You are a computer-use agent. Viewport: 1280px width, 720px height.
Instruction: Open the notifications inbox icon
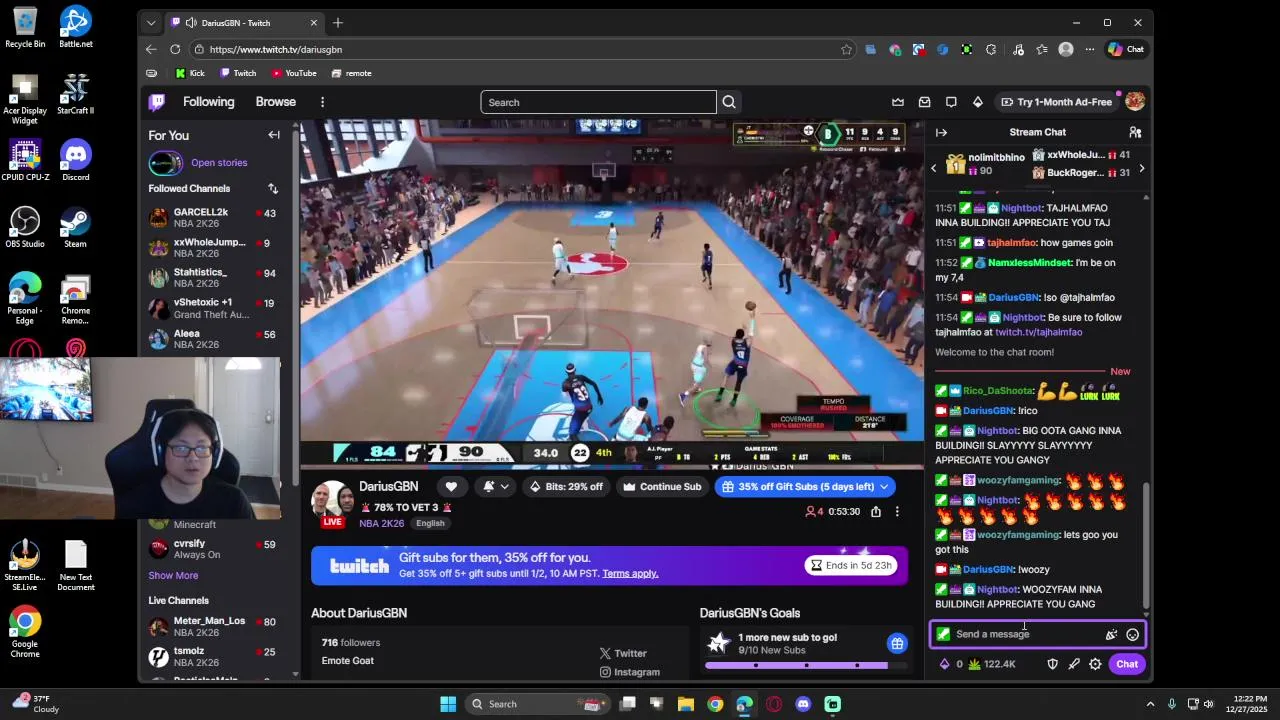[925, 102]
